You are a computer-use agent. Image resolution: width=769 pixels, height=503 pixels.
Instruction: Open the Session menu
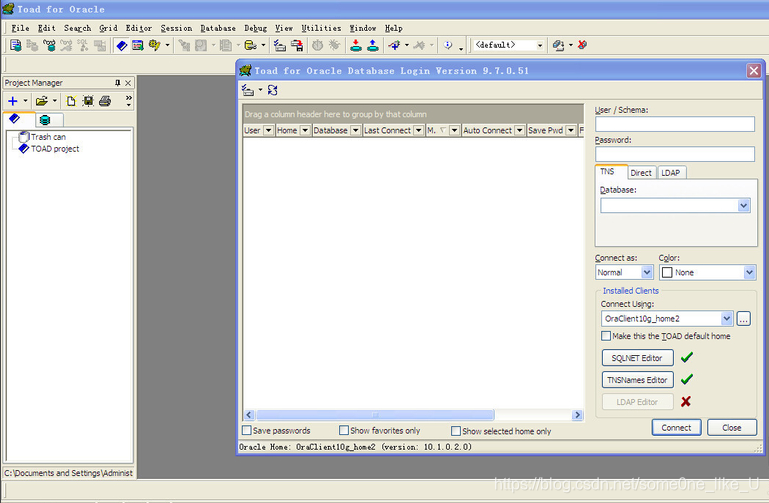[x=176, y=28]
